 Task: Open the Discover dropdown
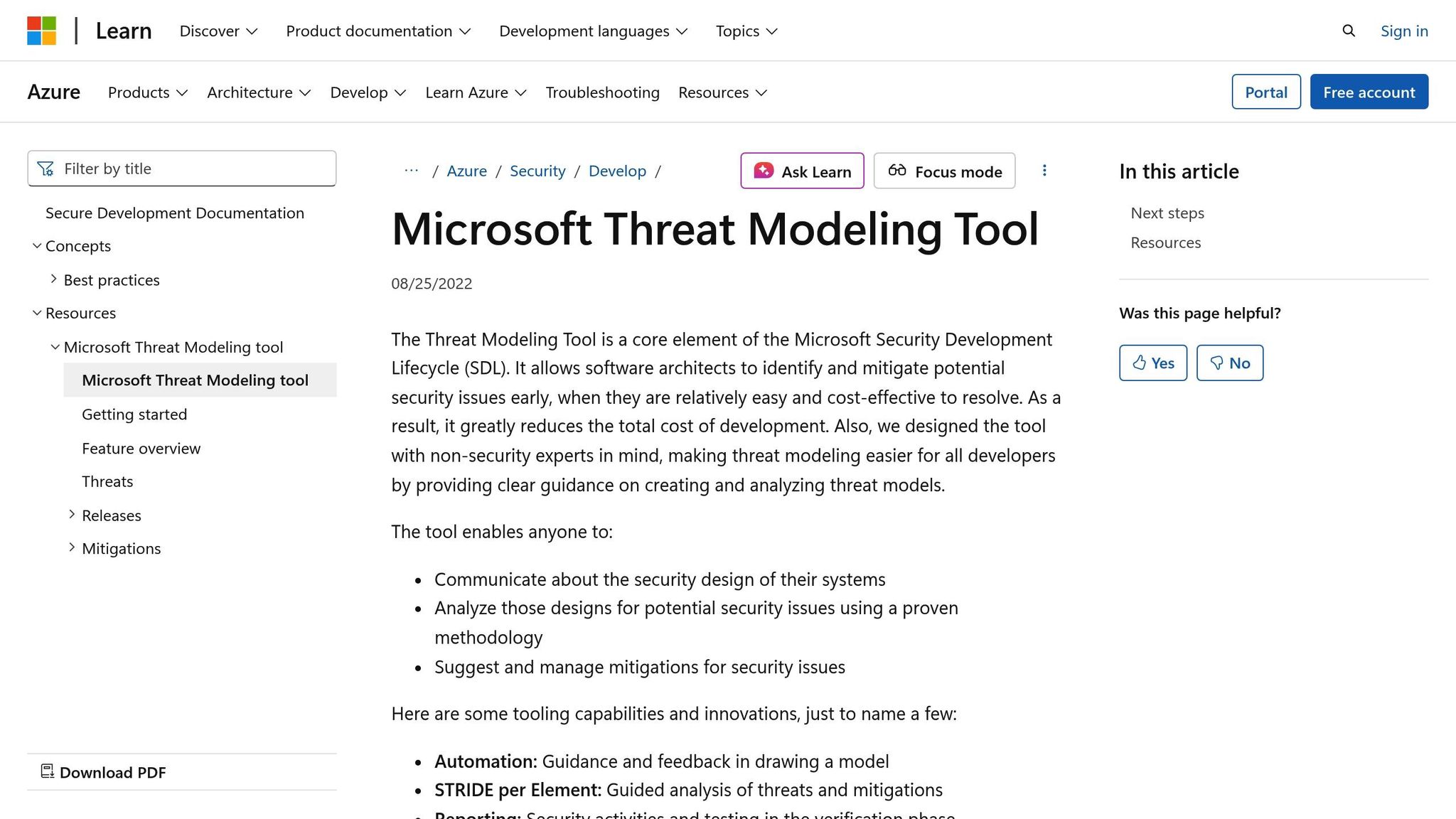point(218,31)
